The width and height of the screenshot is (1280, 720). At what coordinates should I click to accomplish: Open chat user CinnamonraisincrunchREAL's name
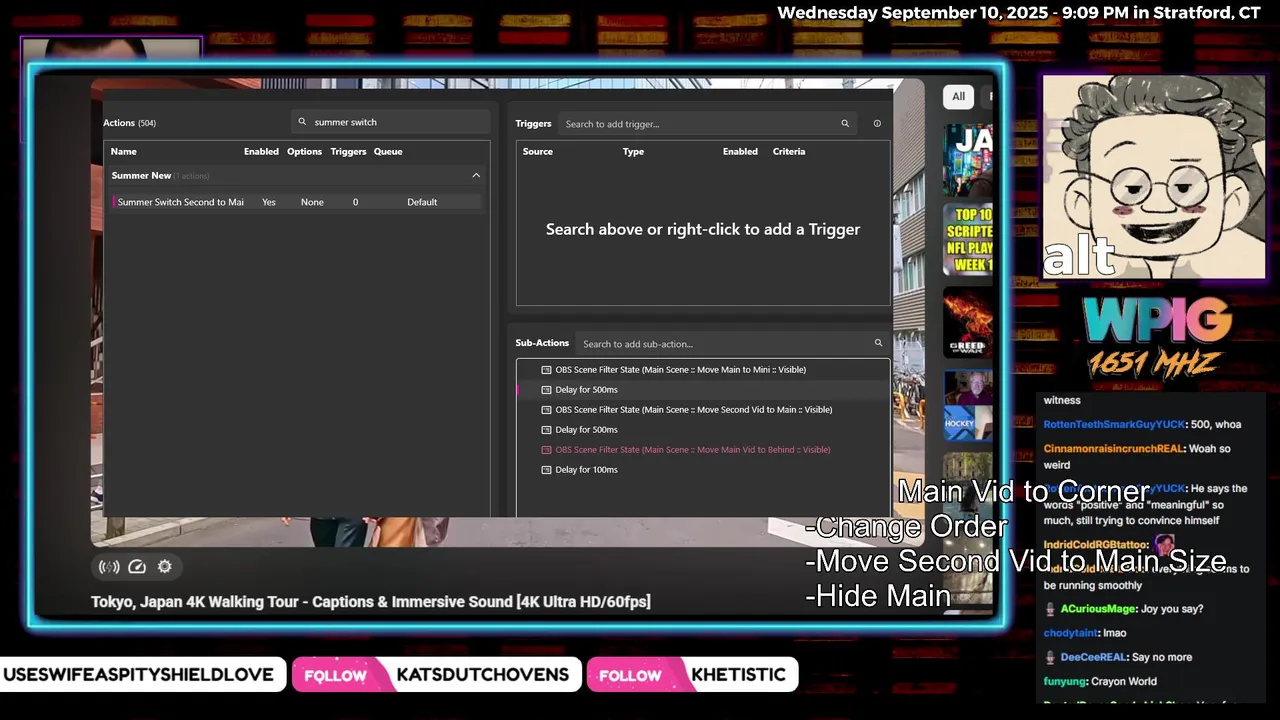point(1113,449)
